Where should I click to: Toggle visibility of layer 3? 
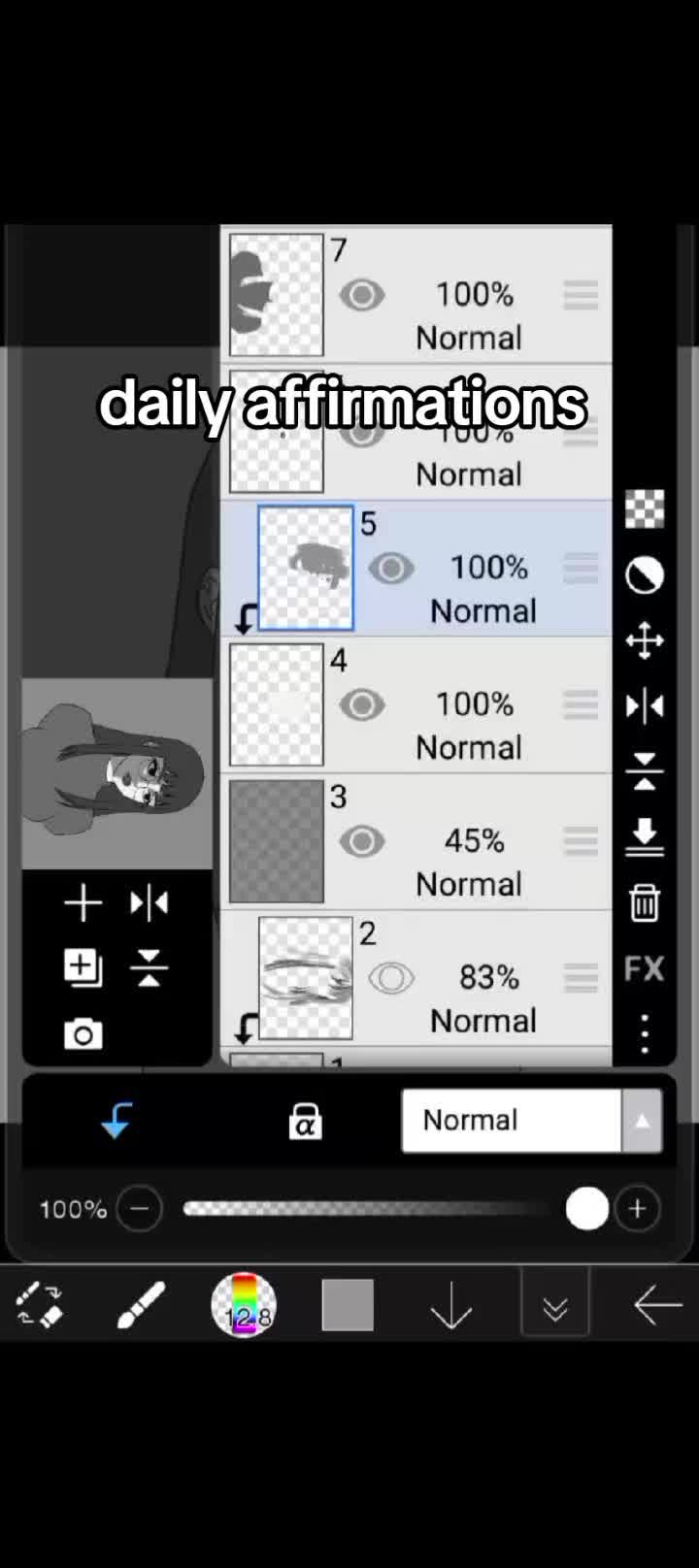point(361,841)
